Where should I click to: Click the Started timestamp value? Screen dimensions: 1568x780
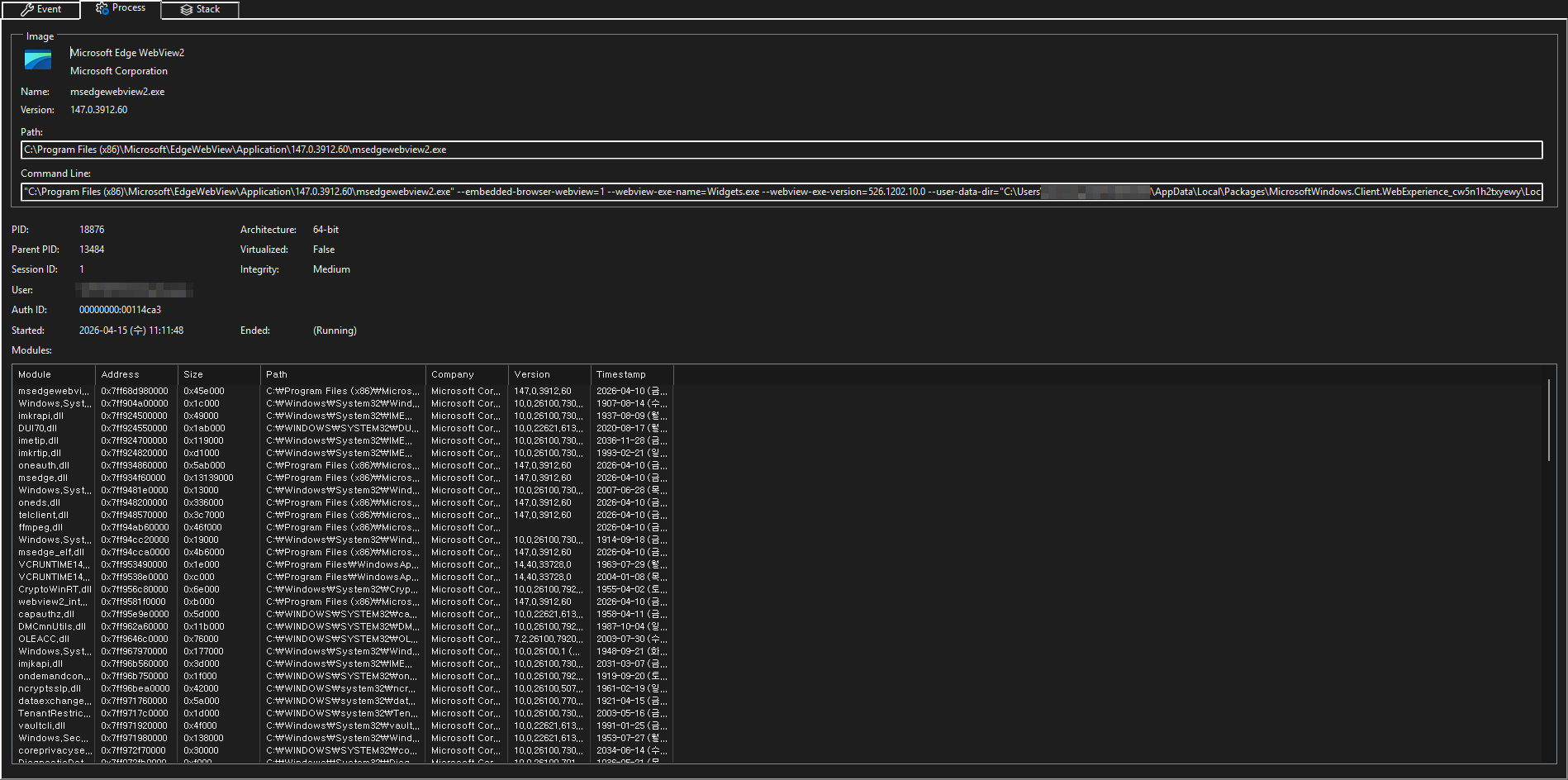click(131, 331)
